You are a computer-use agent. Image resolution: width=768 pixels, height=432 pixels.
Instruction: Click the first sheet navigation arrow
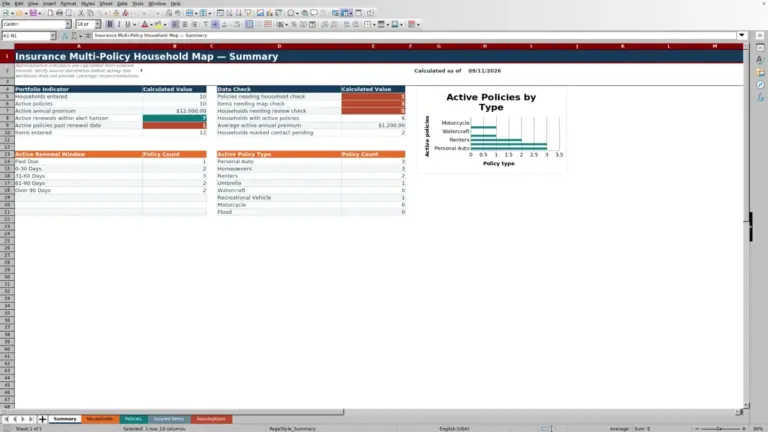point(6,419)
